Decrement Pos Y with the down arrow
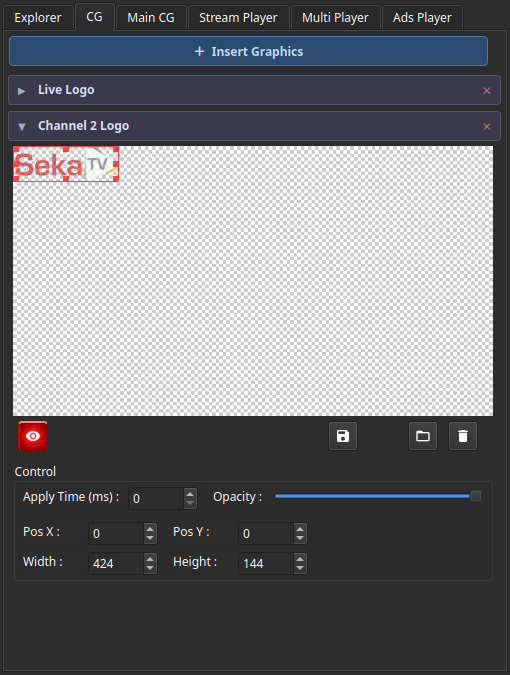510x675 pixels. [x=300, y=538]
